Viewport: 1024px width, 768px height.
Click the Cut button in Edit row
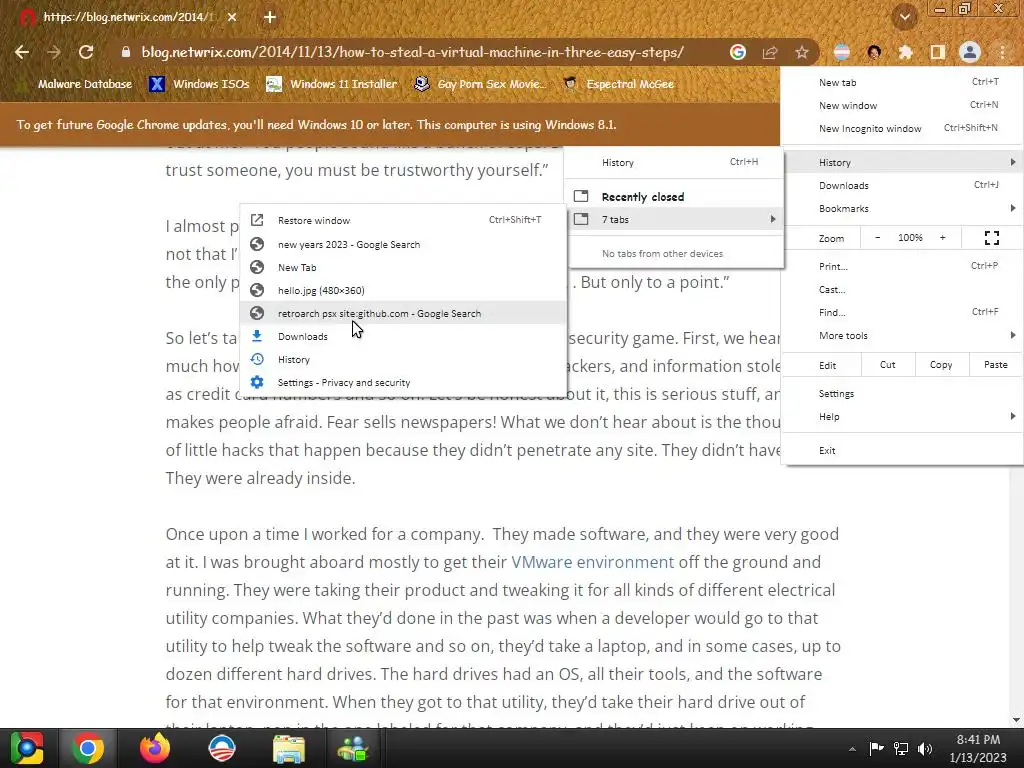pos(888,365)
